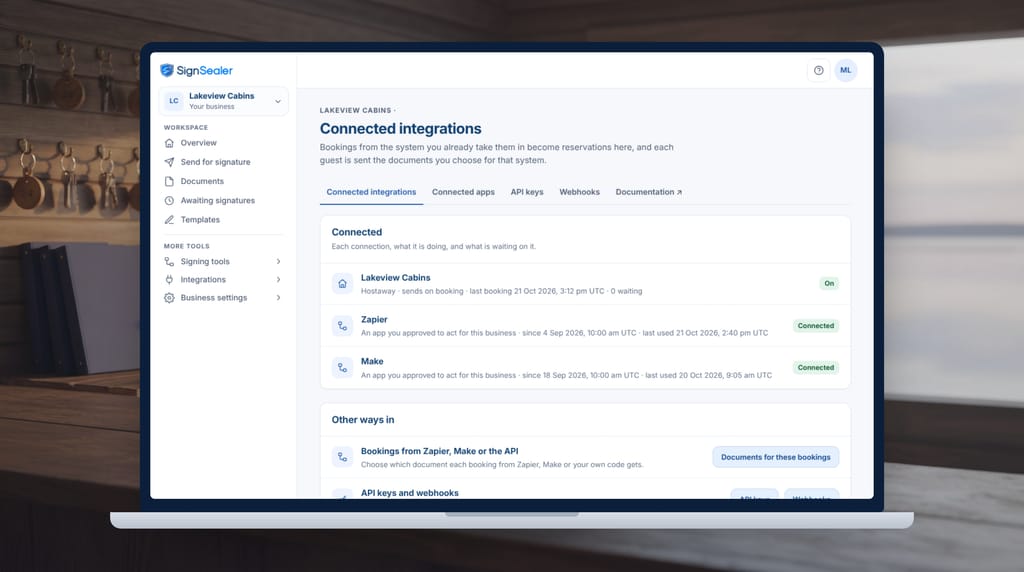1024x572 pixels.
Task: Open the Documentation external link tab
Action: 648,192
